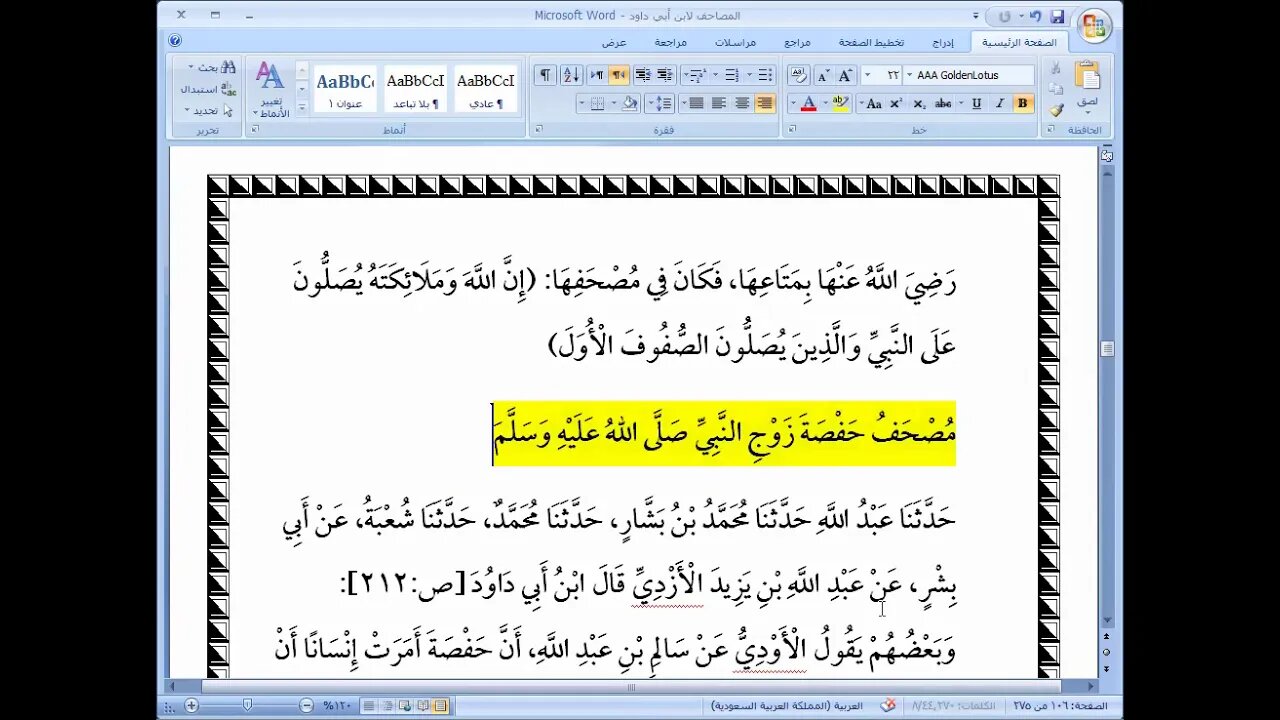The width and height of the screenshot is (1280, 720).
Task: Expand styles gallery more arrow
Action: click(x=302, y=108)
